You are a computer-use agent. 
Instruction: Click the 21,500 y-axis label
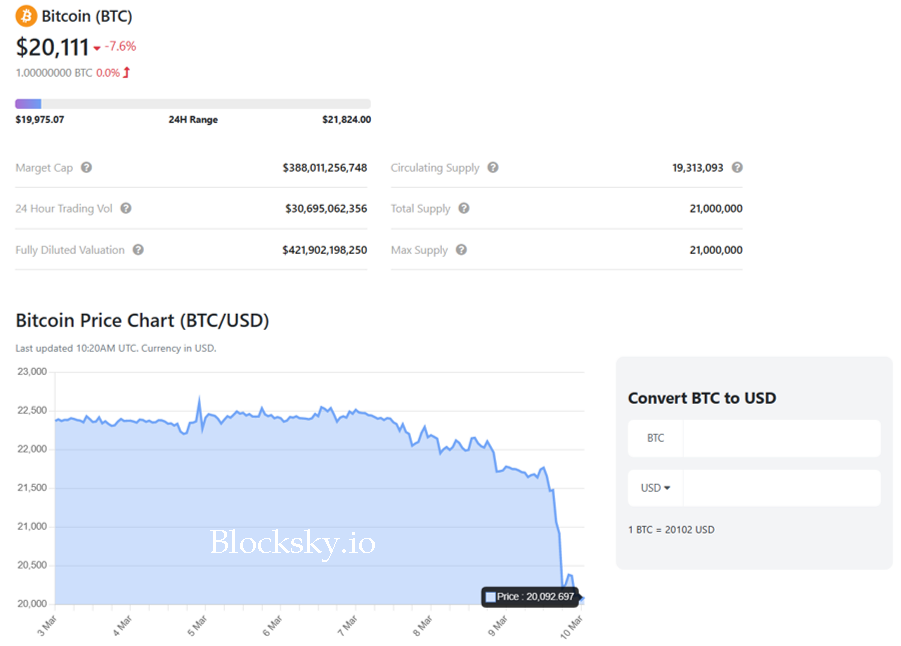click(x=32, y=487)
